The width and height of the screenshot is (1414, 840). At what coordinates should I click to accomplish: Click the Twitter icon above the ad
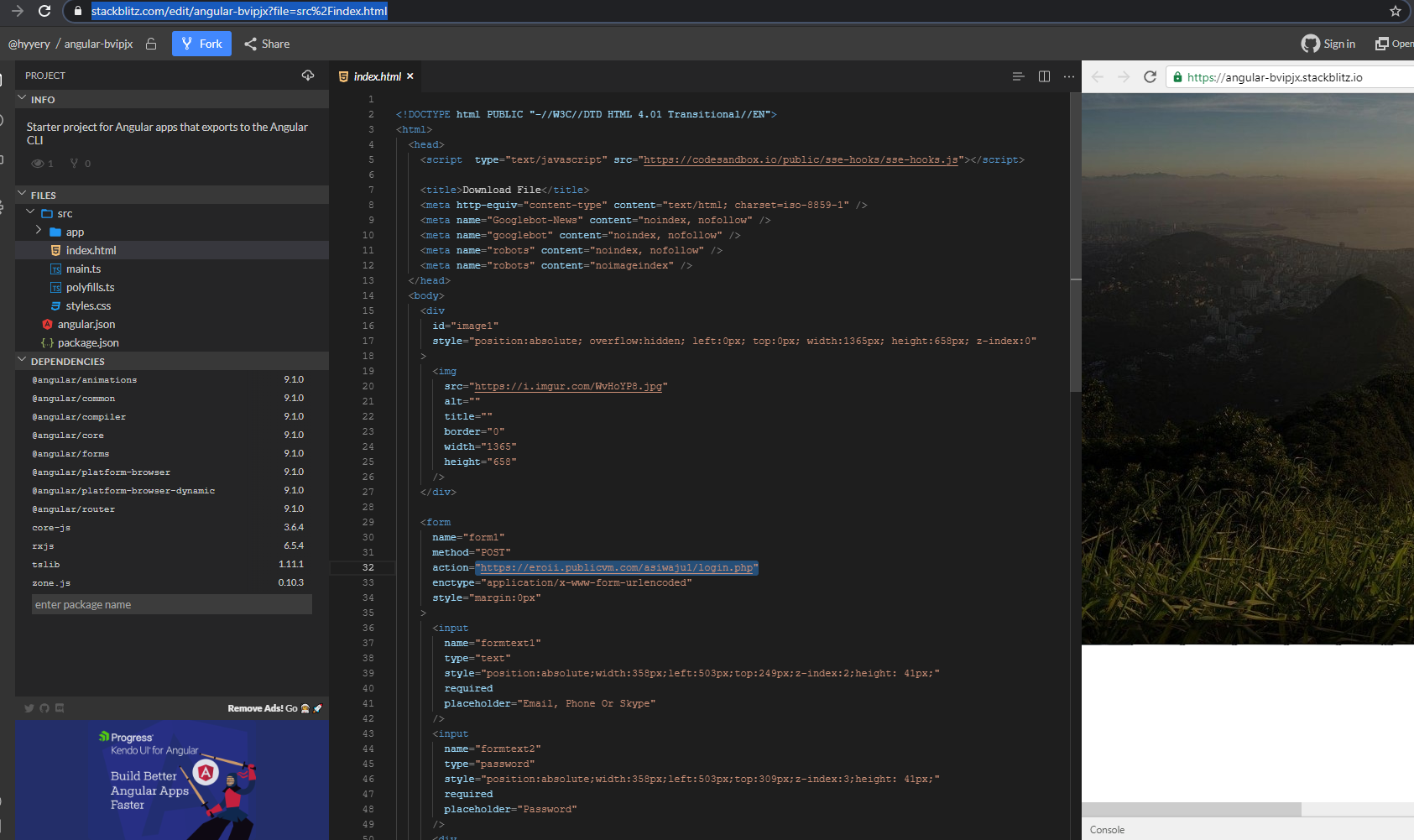pos(29,708)
